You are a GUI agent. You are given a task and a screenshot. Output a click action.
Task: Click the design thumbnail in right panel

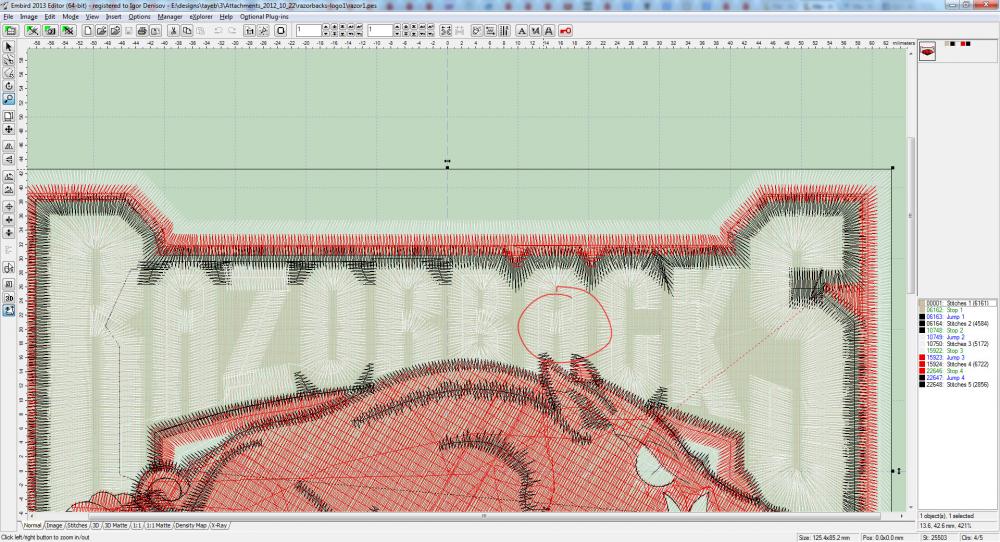coord(927,51)
